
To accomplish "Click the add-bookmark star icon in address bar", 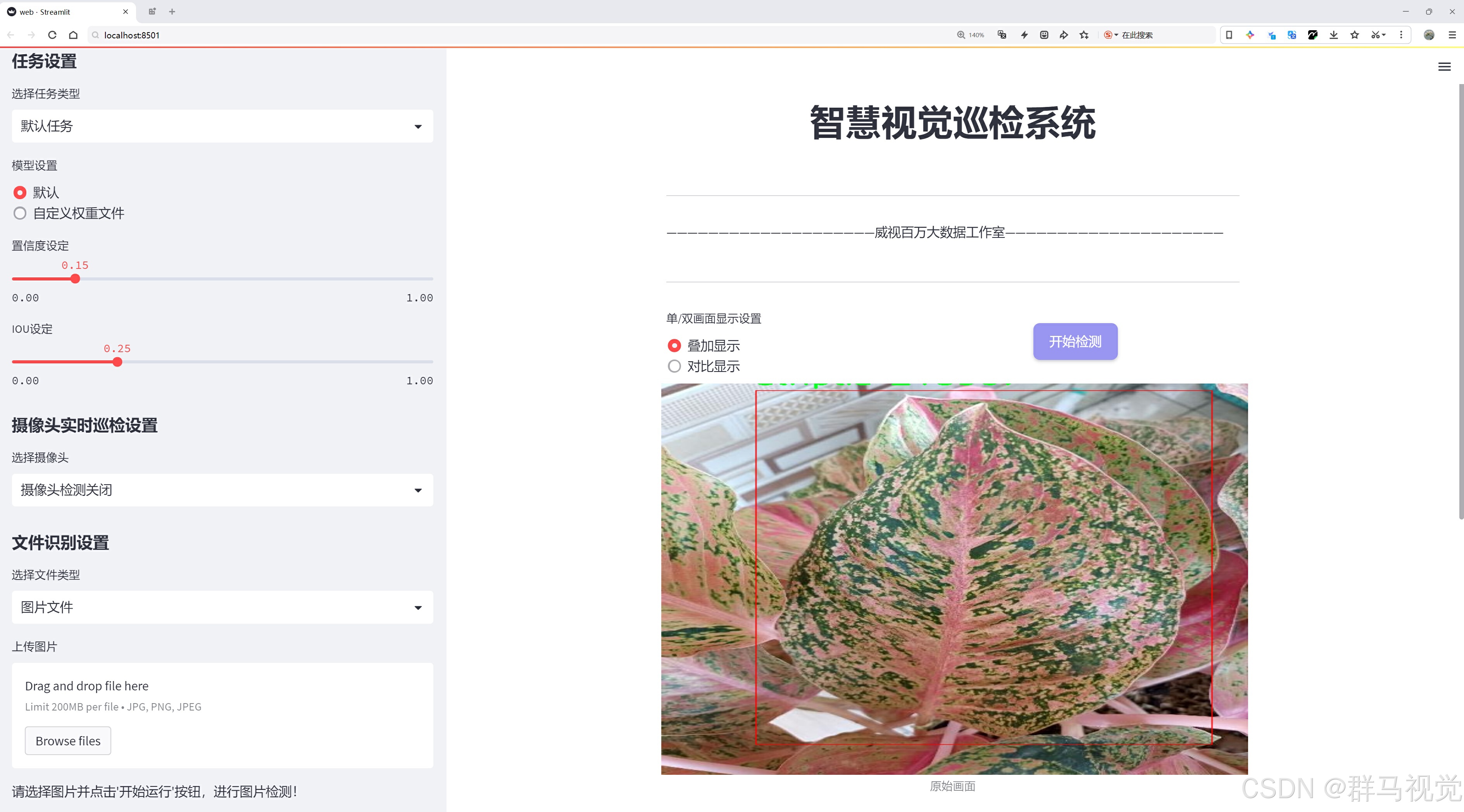I will click(1084, 35).
